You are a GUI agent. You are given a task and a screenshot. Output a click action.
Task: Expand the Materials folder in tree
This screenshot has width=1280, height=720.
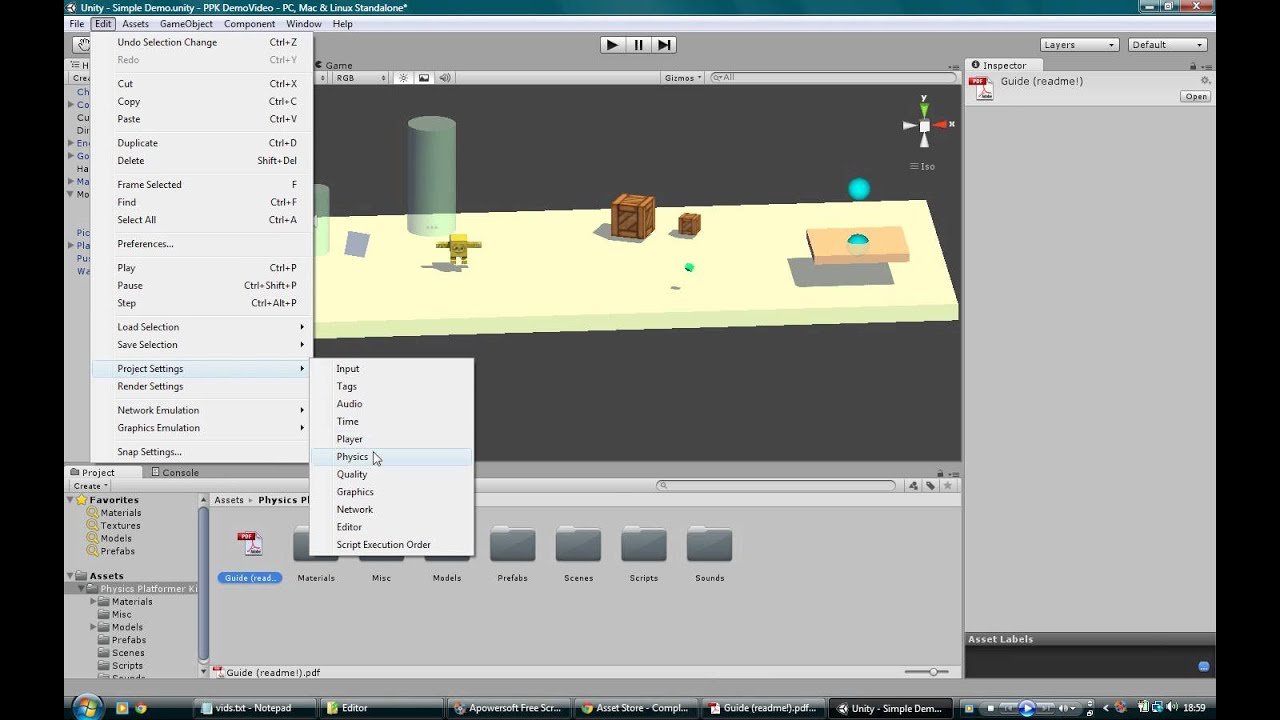[94, 602]
